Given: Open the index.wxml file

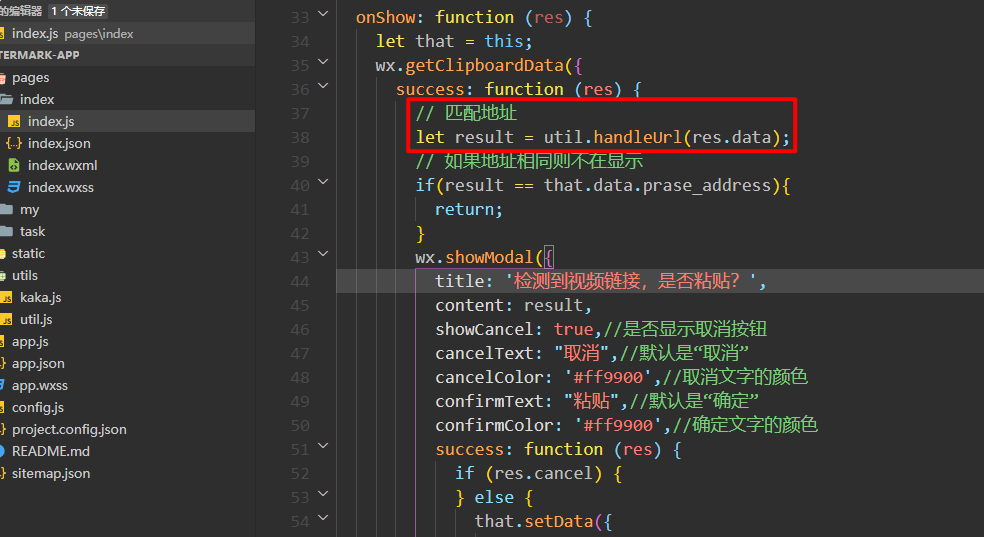Looking at the screenshot, I should pyautogui.click(x=62, y=165).
